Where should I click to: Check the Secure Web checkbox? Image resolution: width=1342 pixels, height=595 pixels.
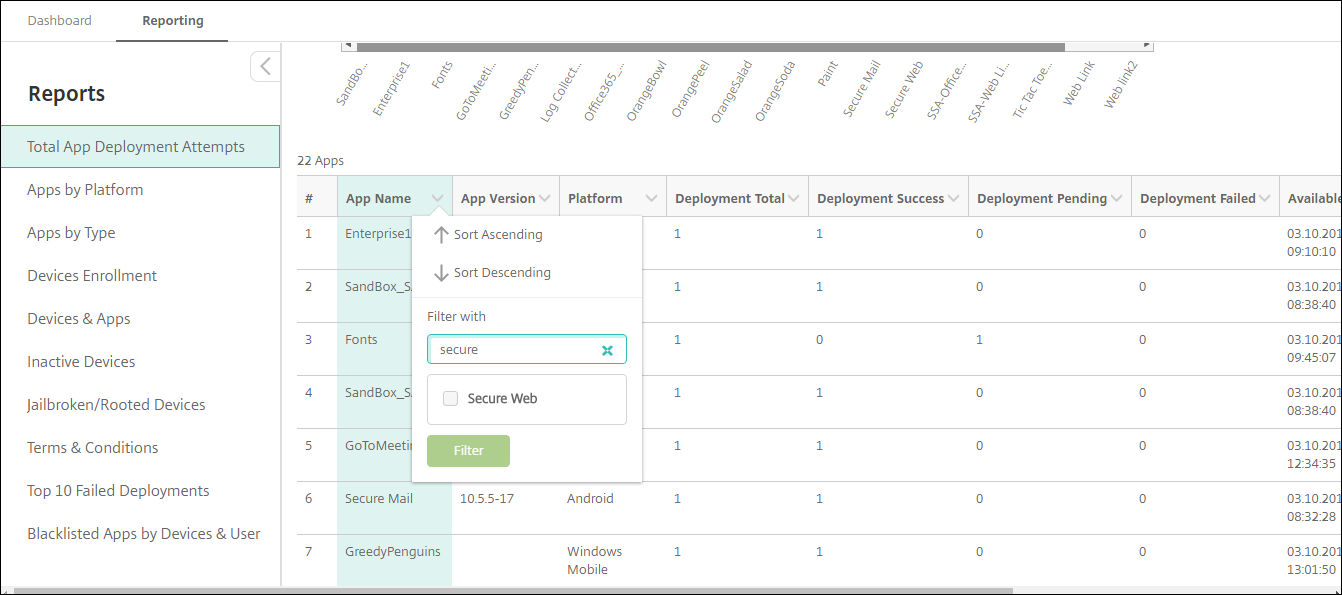451,398
